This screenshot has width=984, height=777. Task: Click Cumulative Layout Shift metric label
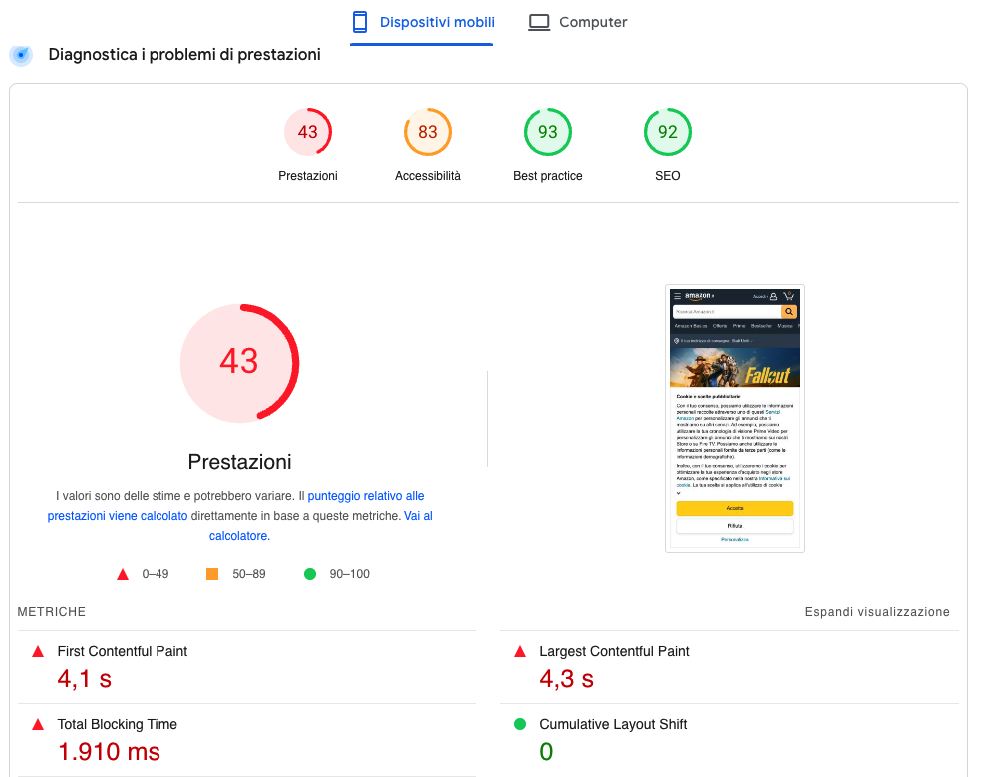[x=613, y=724]
